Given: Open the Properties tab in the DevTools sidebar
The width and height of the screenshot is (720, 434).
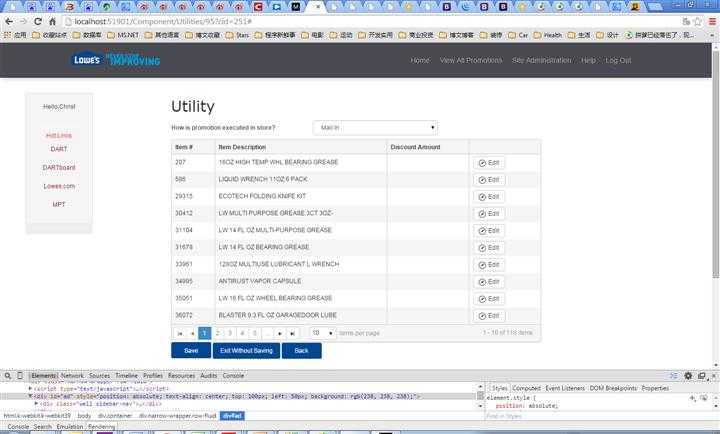Looking at the screenshot, I should tap(655, 388).
